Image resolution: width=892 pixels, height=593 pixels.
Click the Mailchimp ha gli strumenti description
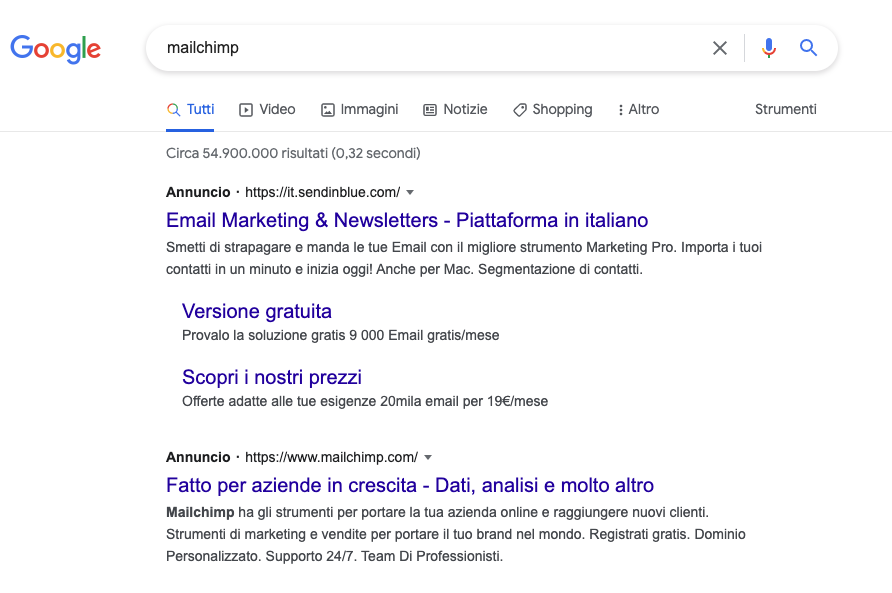point(456,534)
